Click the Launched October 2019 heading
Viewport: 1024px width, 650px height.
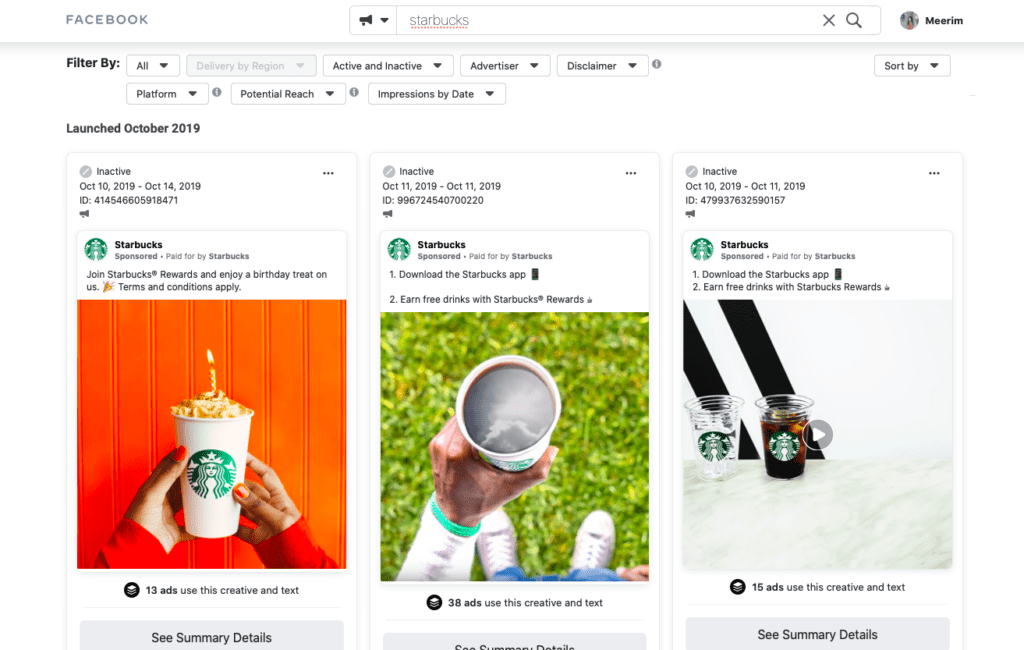[x=133, y=128]
